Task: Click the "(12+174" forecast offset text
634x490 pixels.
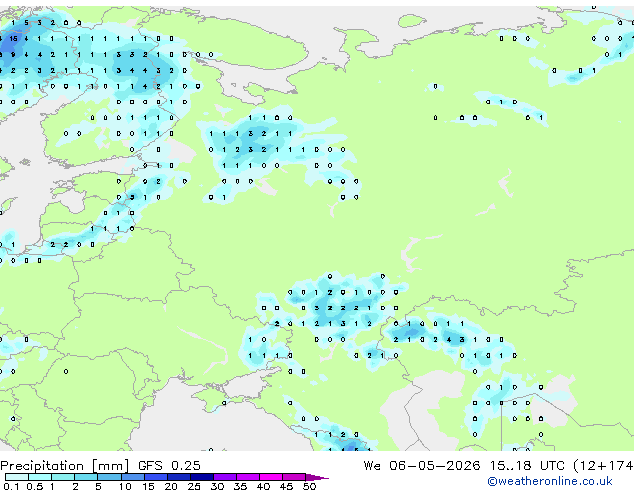Action: coord(603,466)
